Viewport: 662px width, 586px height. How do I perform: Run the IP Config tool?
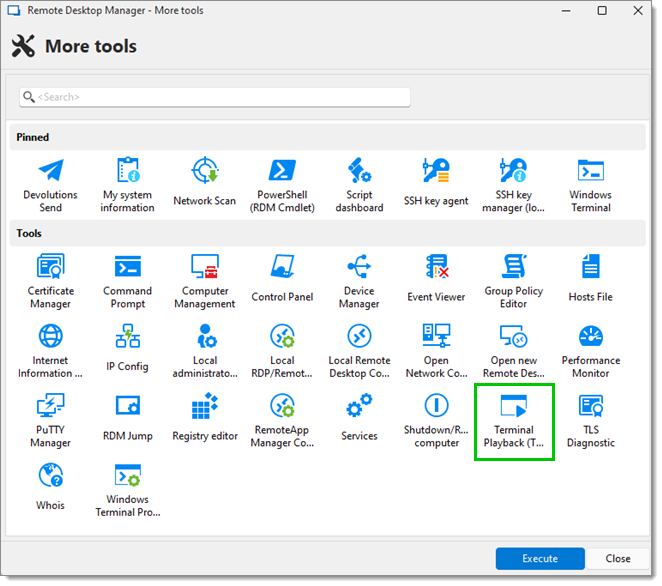point(128,350)
